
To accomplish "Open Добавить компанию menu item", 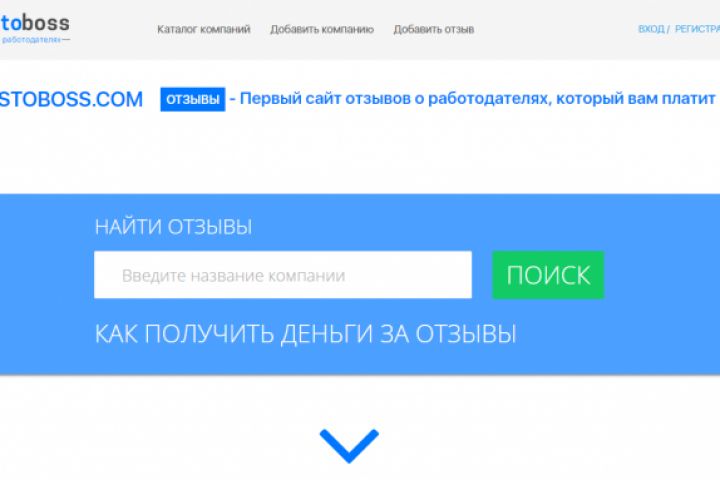I will pos(322,29).
